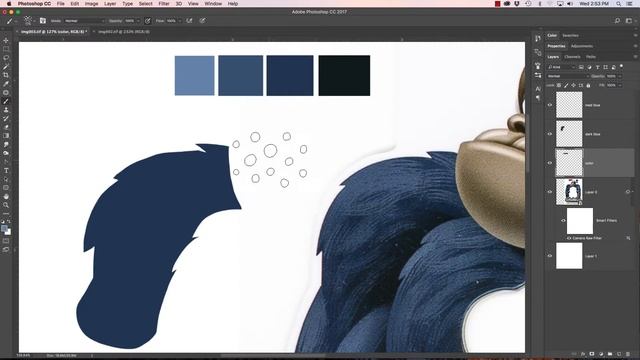Click the new adjustment layer icon
This screenshot has width=640, height=360.
pyautogui.click(x=601, y=354)
